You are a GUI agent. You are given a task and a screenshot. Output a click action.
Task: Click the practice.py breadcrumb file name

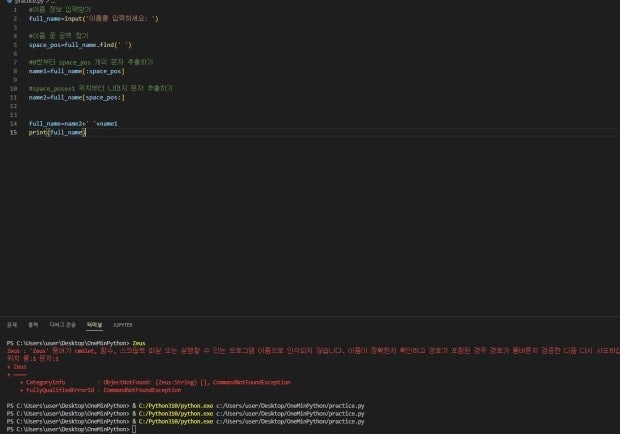click(x=29, y=2)
